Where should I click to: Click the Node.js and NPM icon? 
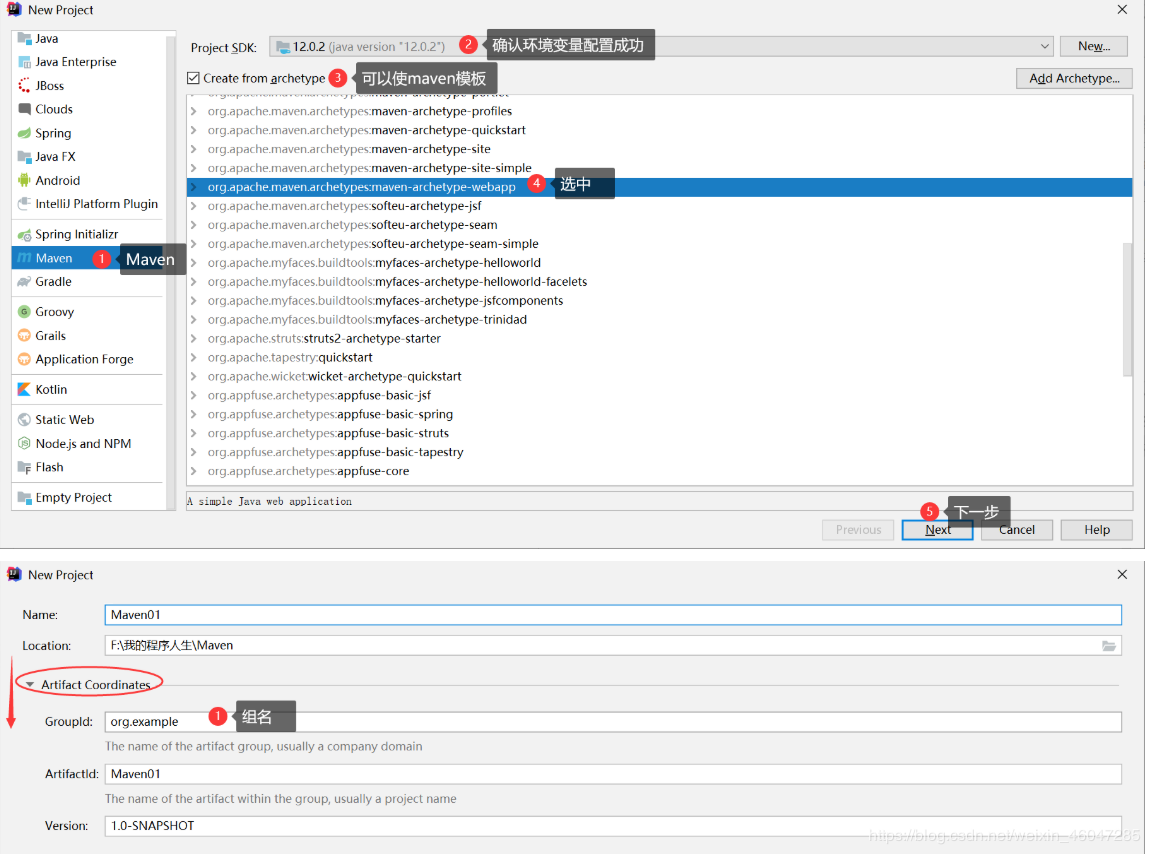[24, 444]
